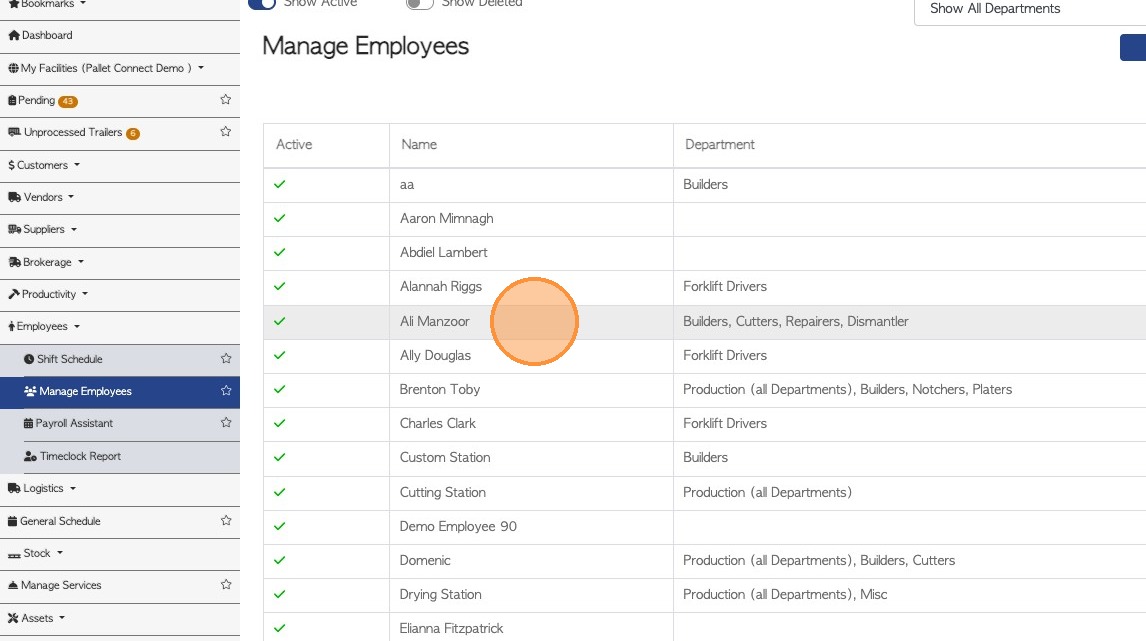Image resolution: width=1146 pixels, height=641 pixels.
Task: Expand the My Facilities dropdown
Action: (106, 68)
